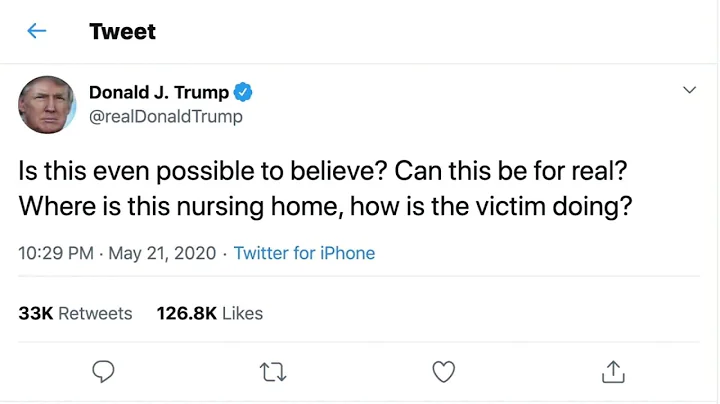Click the 126.8K like count number
The height and width of the screenshot is (404, 720).
click(x=187, y=313)
